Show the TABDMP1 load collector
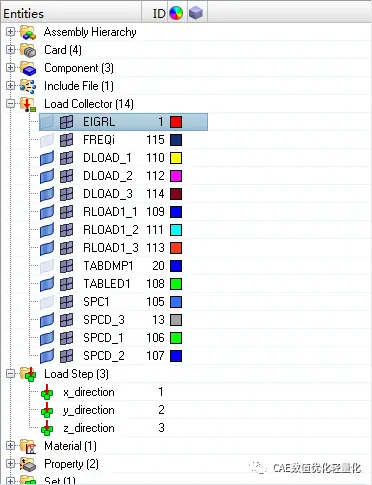The width and height of the screenshot is (372, 485). tap(47, 266)
